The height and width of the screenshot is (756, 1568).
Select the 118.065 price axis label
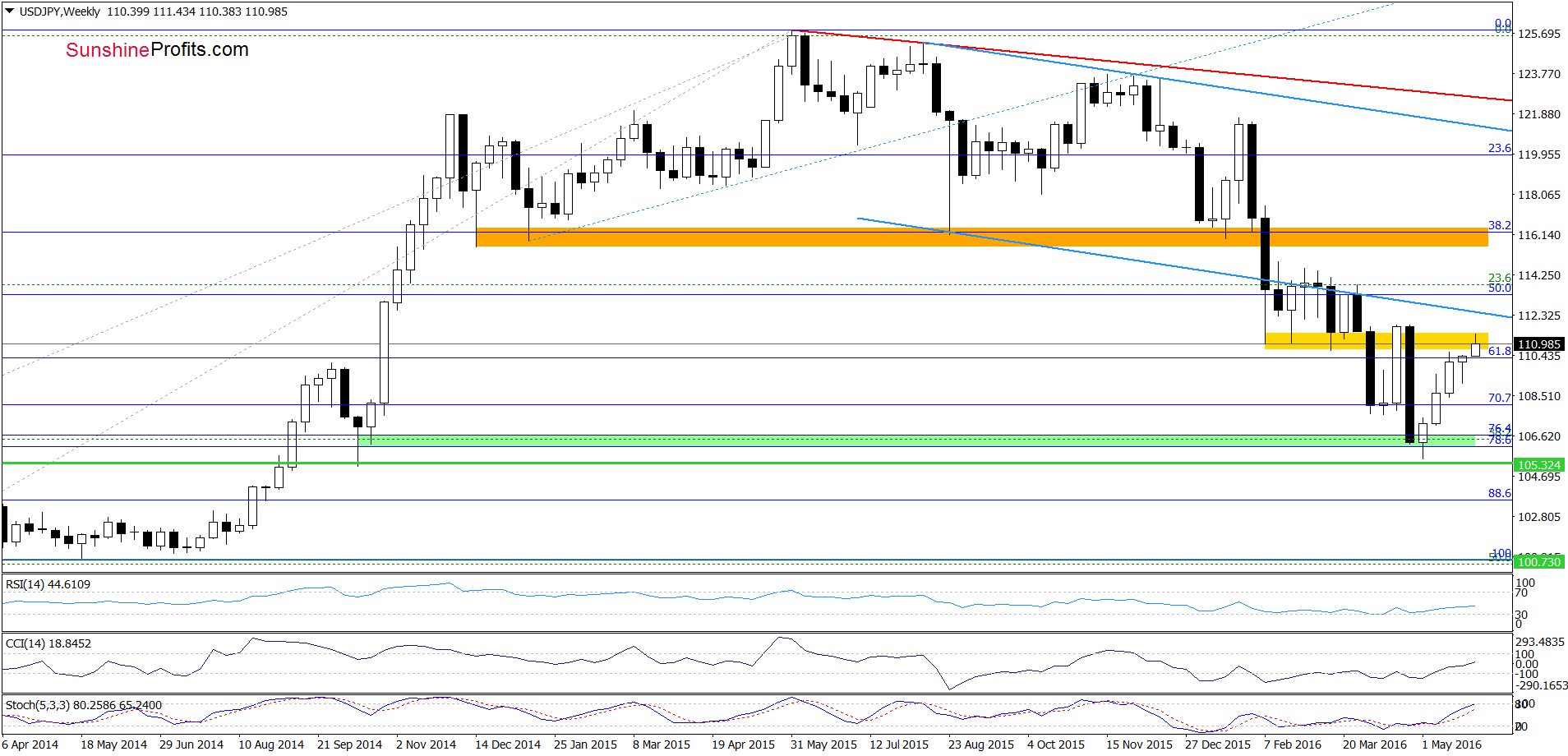click(1539, 195)
